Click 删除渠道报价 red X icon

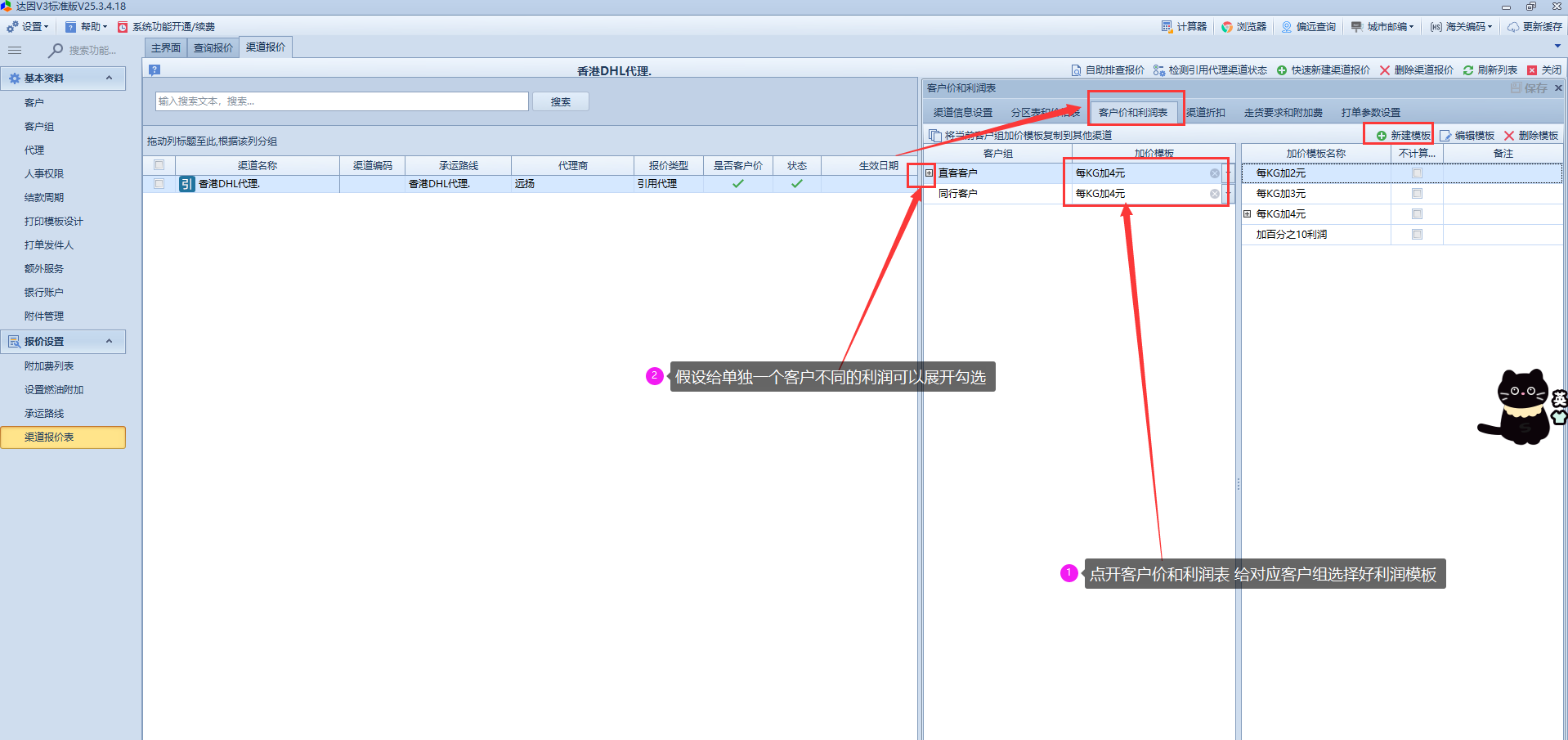pyautogui.click(x=1385, y=70)
